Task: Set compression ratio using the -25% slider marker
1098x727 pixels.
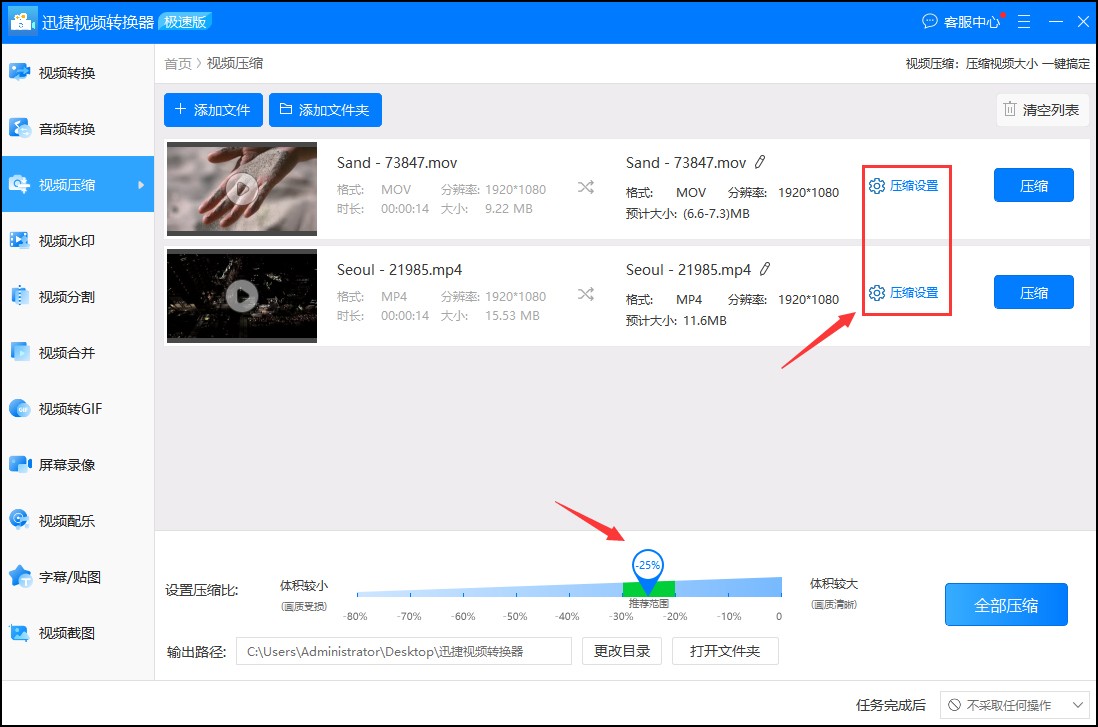Action: pos(646,565)
